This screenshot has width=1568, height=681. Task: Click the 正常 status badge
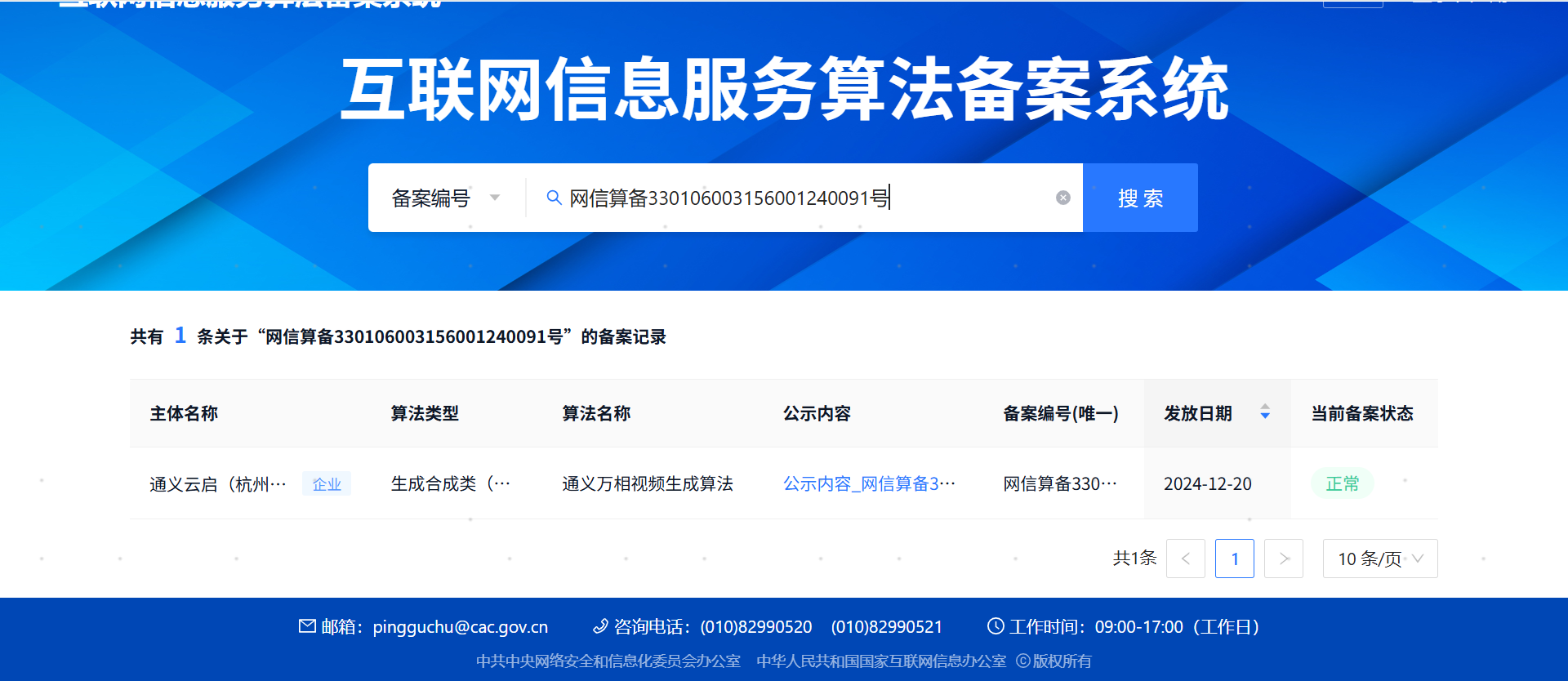pyautogui.click(x=1343, y=483)
